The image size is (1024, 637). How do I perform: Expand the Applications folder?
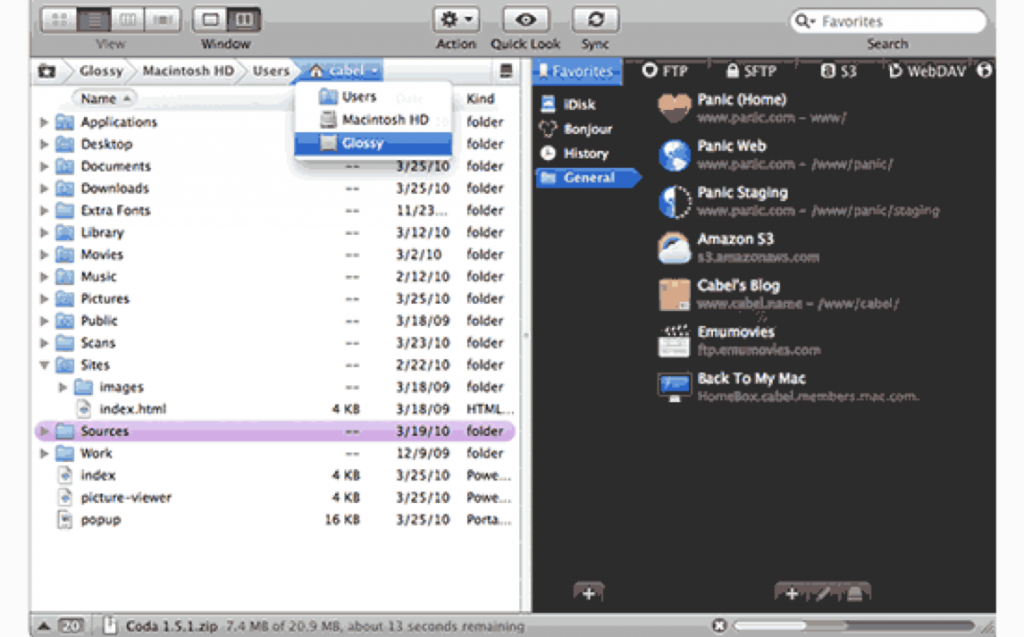click(x=44, y=122)
